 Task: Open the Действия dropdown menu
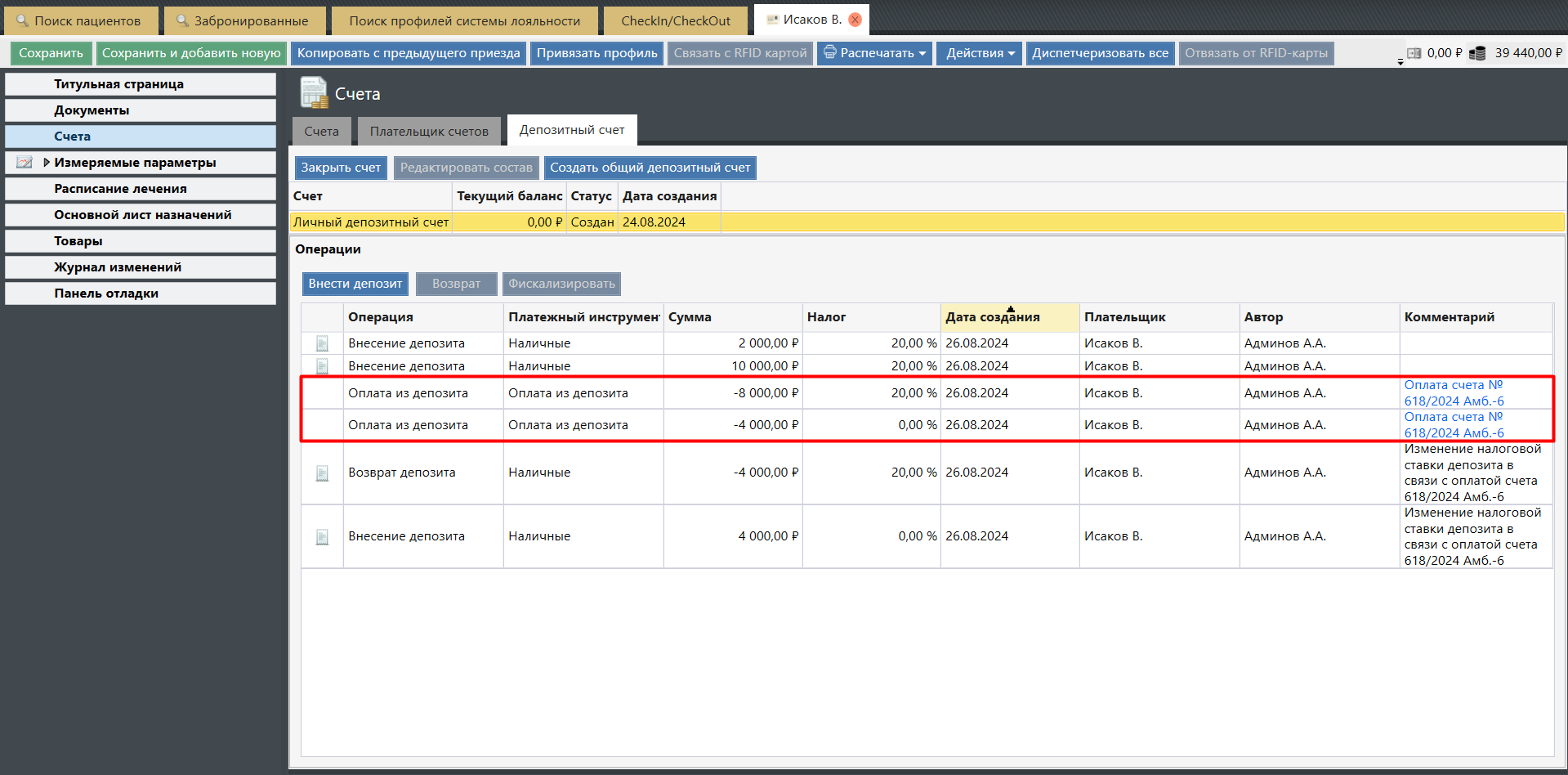(x=979, y=53)
